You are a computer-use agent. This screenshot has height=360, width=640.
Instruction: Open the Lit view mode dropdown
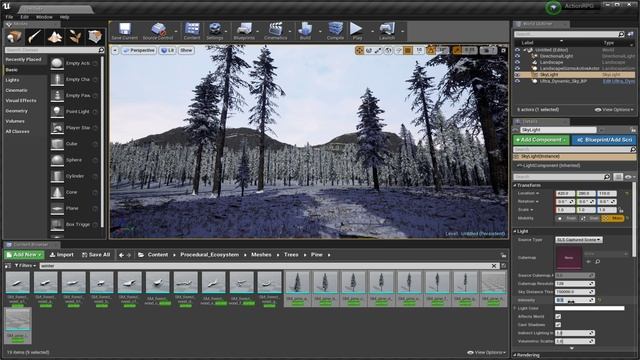[167, 50]
